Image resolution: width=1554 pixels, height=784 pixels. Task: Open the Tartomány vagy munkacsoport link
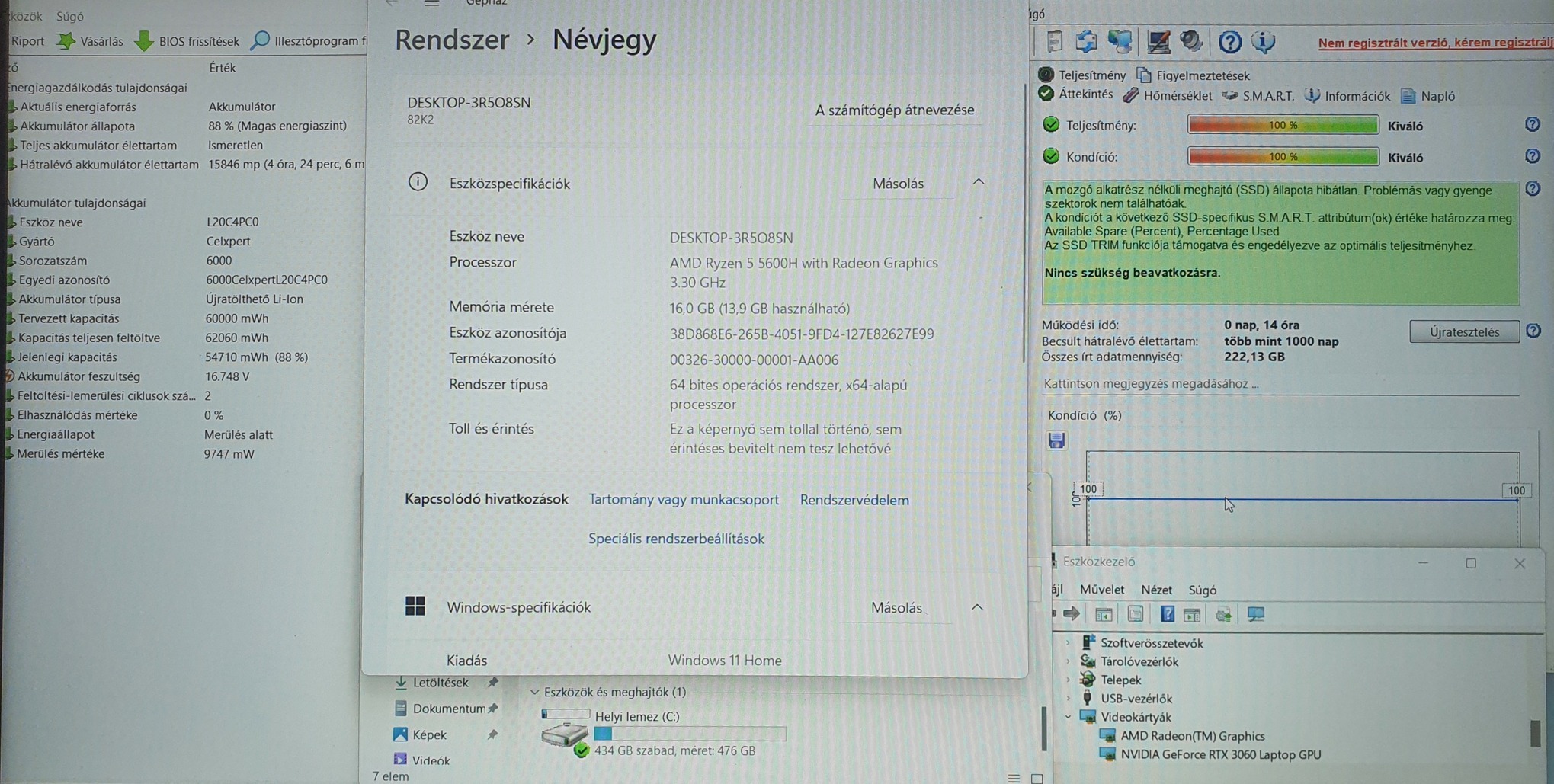pyautogui.click(x=684, y=499)
